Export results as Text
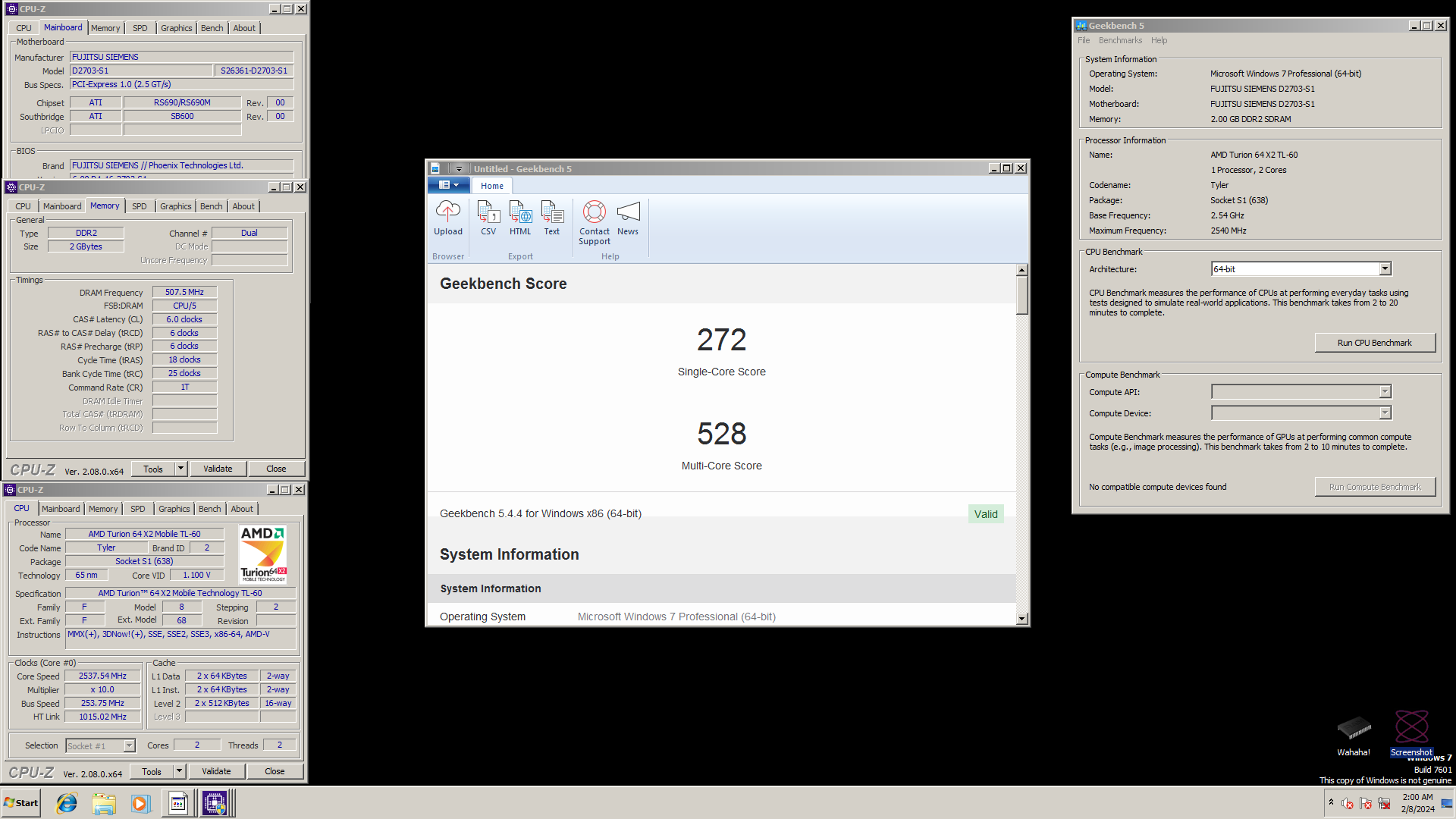The width and height of the screenshot is (1456, 819). pos(552,218)
